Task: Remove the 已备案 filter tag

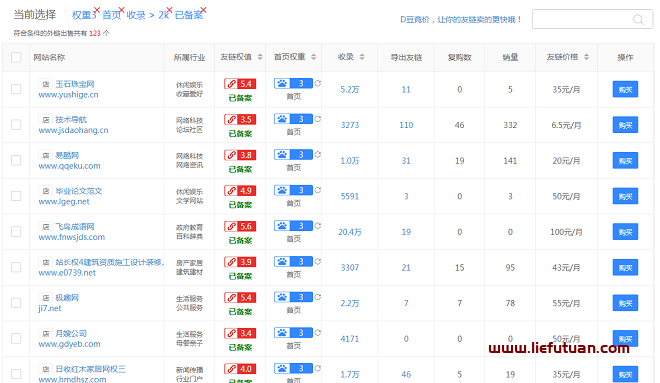Action: tap(203, 10)
